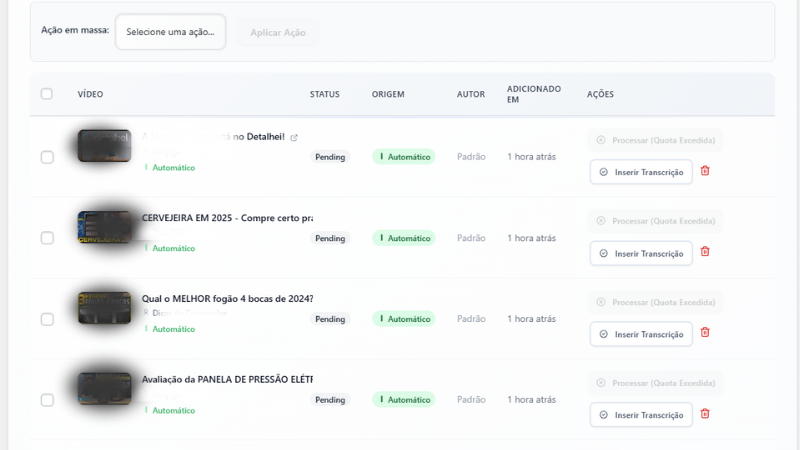Click 'Padrão' author in the CERVEJEIRA row
Screen dimensions: 800x450
tap(471, 238)
